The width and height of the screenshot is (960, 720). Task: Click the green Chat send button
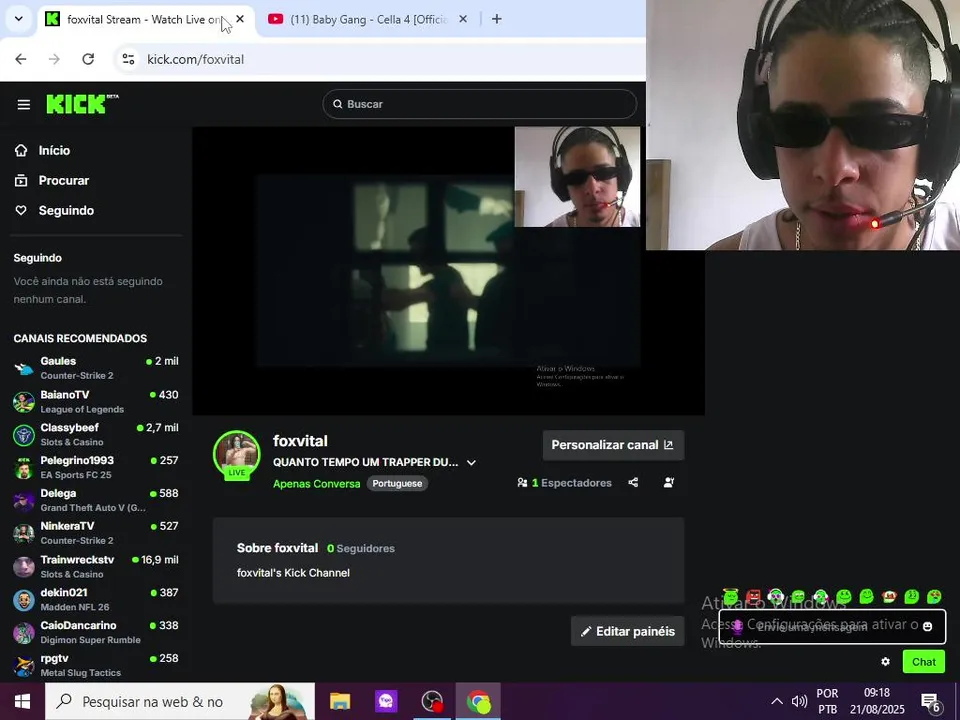[923, 662]
